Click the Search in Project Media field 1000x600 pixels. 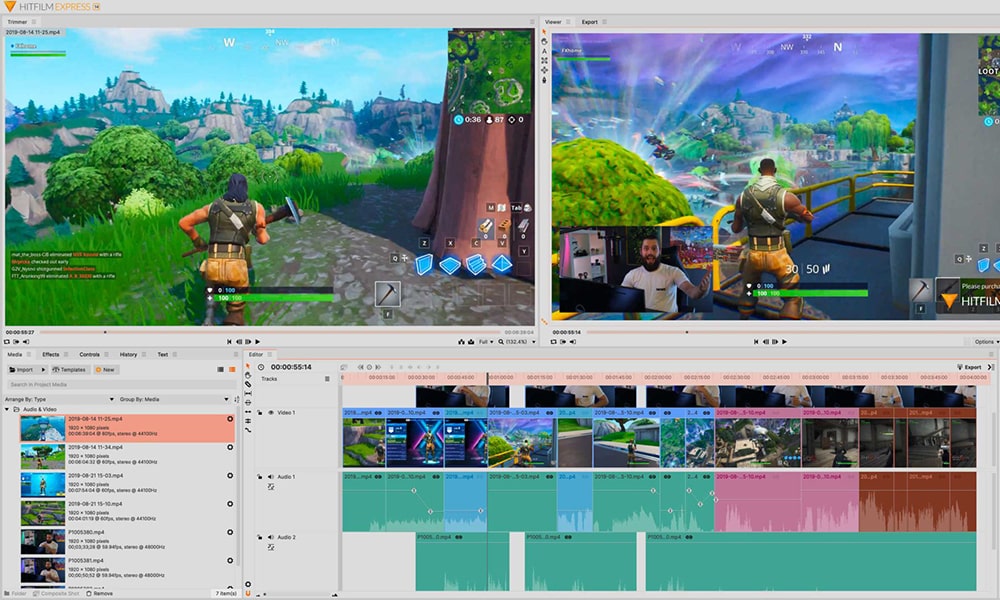tap(121, 384)
